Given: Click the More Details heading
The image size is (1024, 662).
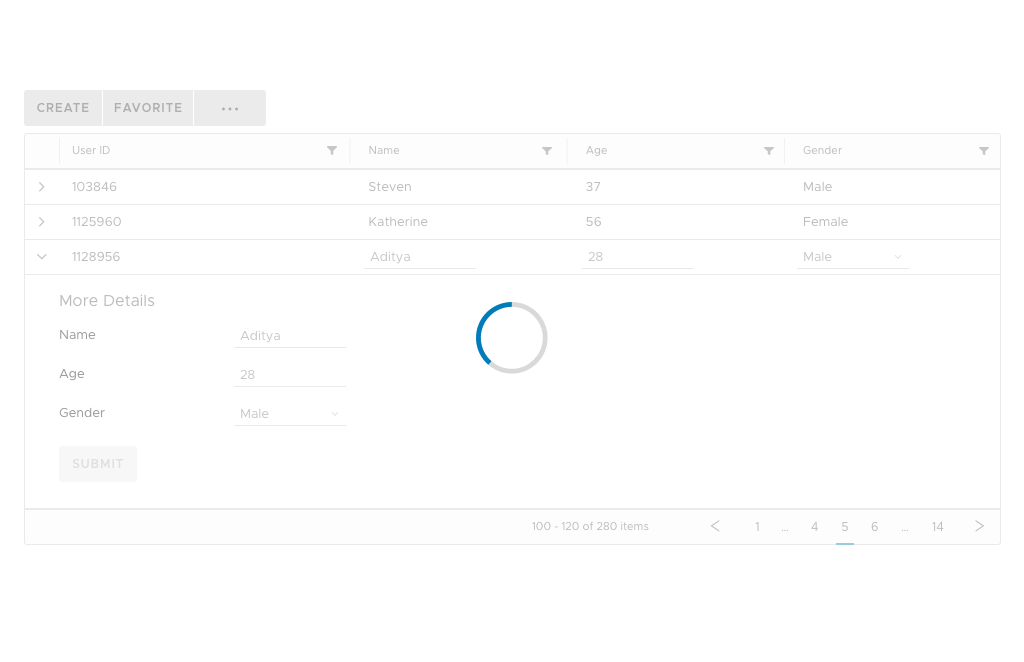Looking at the screenshot, I should (x=107, y=300).
